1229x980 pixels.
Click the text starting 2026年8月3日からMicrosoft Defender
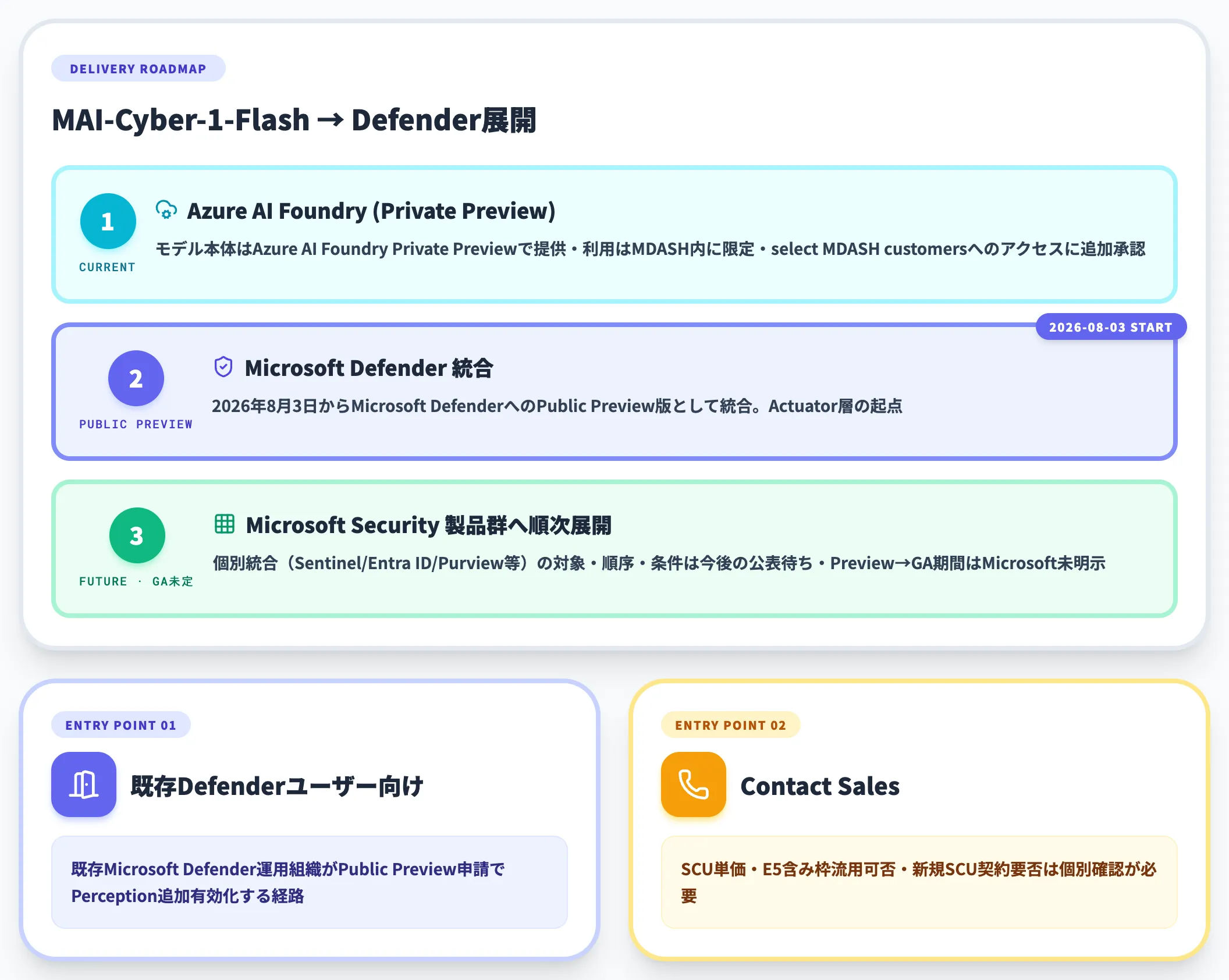pos(557,406)
